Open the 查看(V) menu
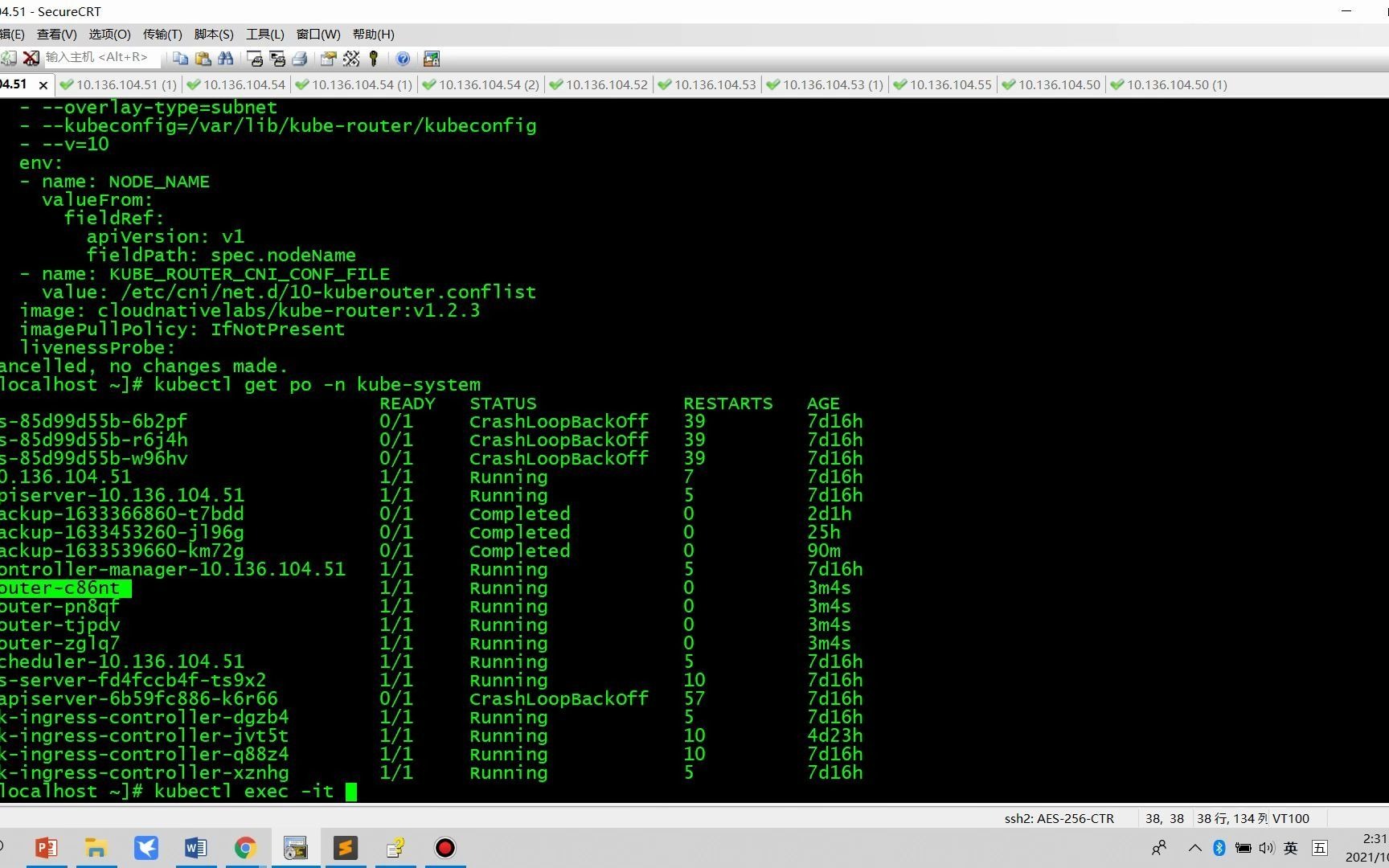 56,34
